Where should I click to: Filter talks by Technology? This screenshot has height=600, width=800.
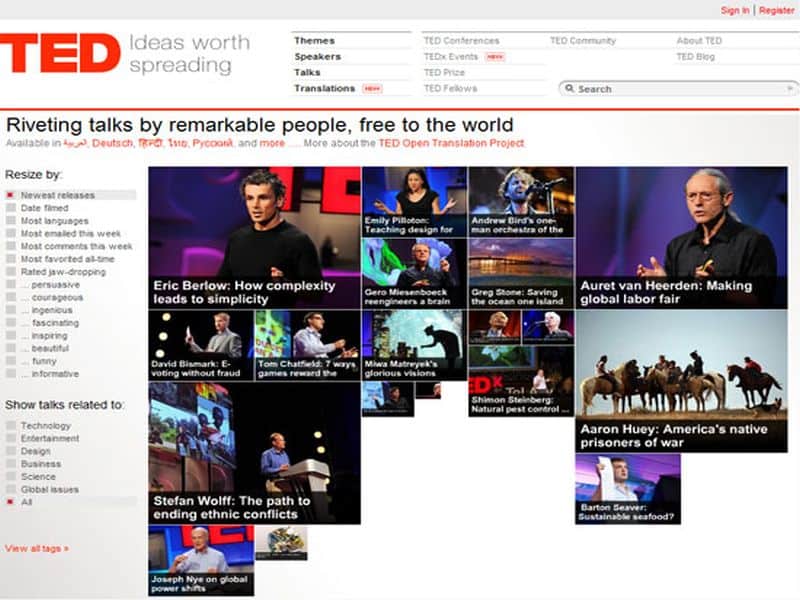[x=38, y=425]
